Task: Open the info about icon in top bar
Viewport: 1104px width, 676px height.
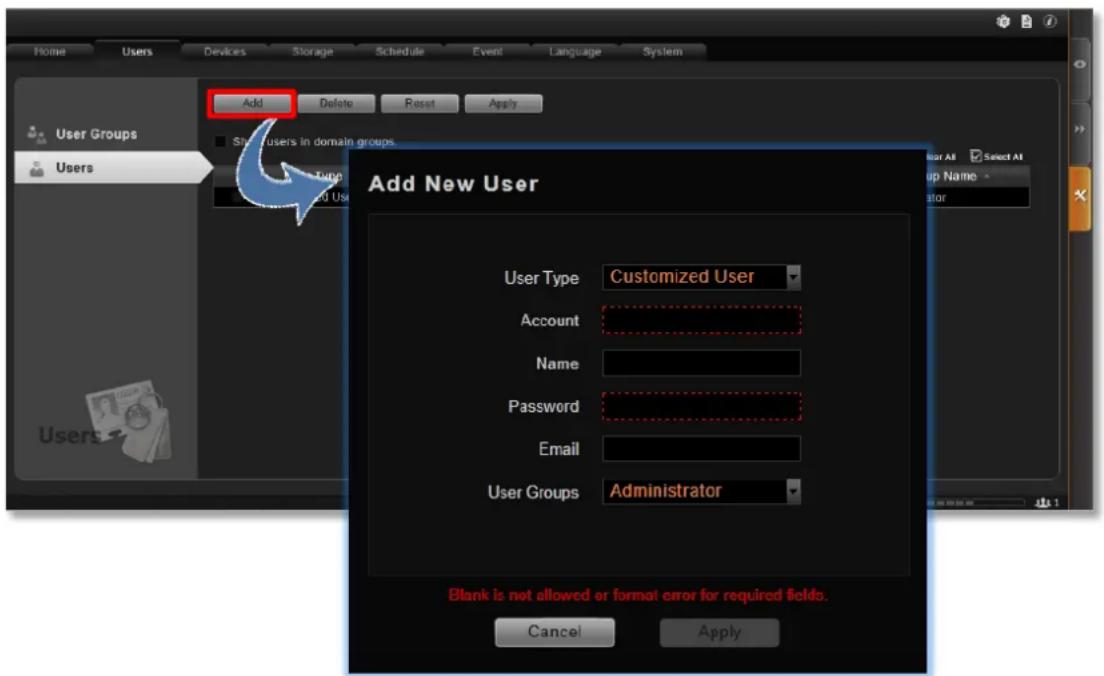Action: [1050, 22]
